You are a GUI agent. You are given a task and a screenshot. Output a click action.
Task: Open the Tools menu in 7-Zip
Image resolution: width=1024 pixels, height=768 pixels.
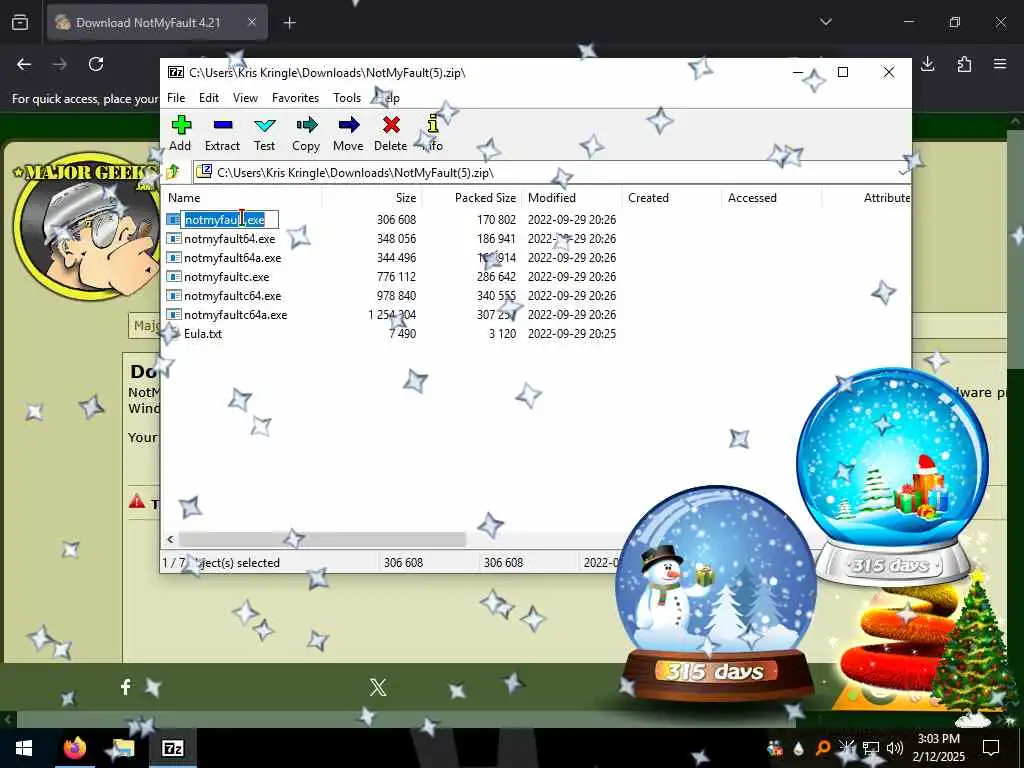point(347,97)
